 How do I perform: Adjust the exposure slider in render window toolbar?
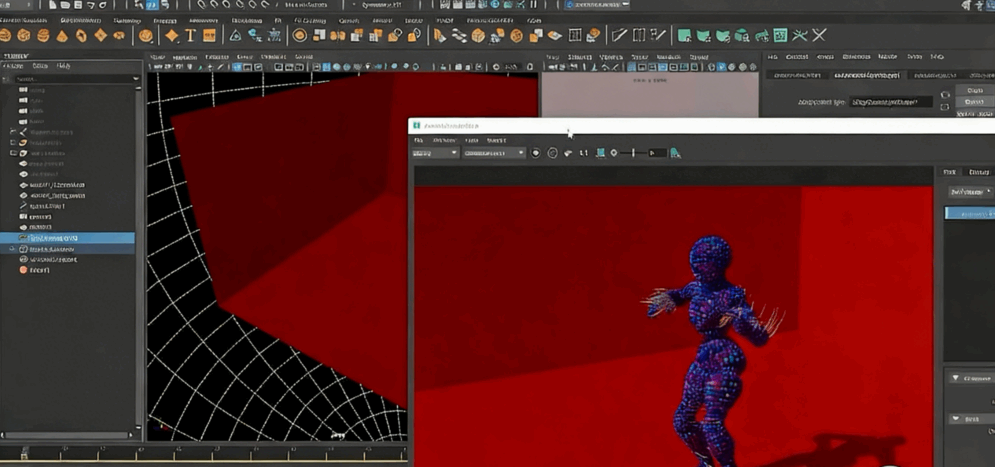pos(633,153)
